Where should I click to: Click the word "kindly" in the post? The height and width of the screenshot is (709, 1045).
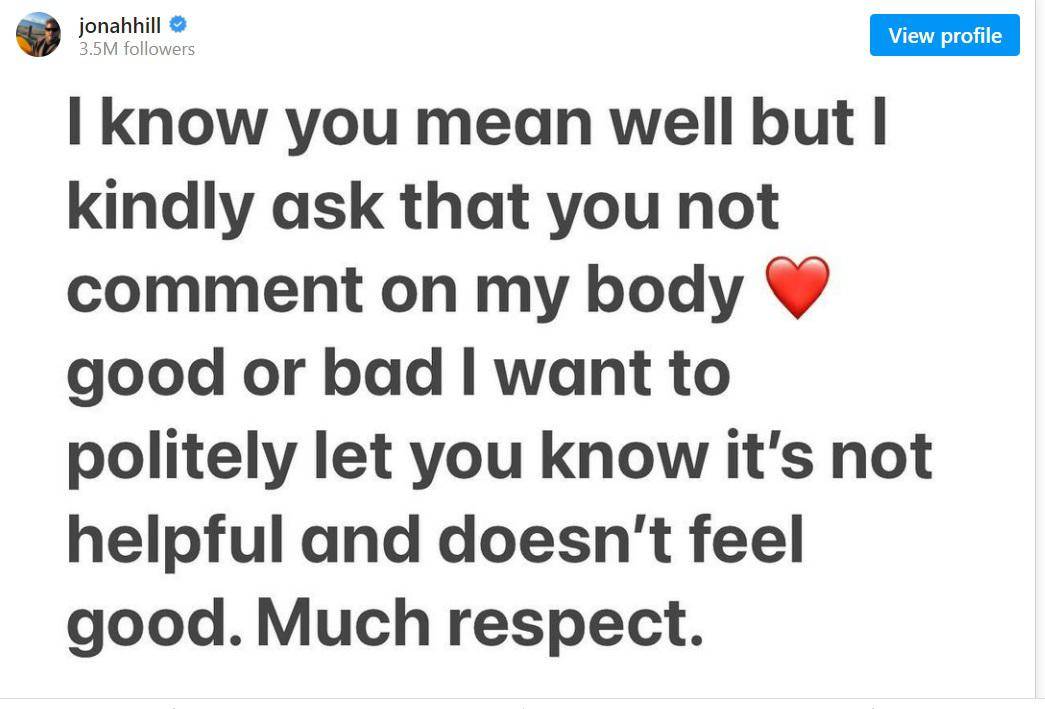point(159,207)
